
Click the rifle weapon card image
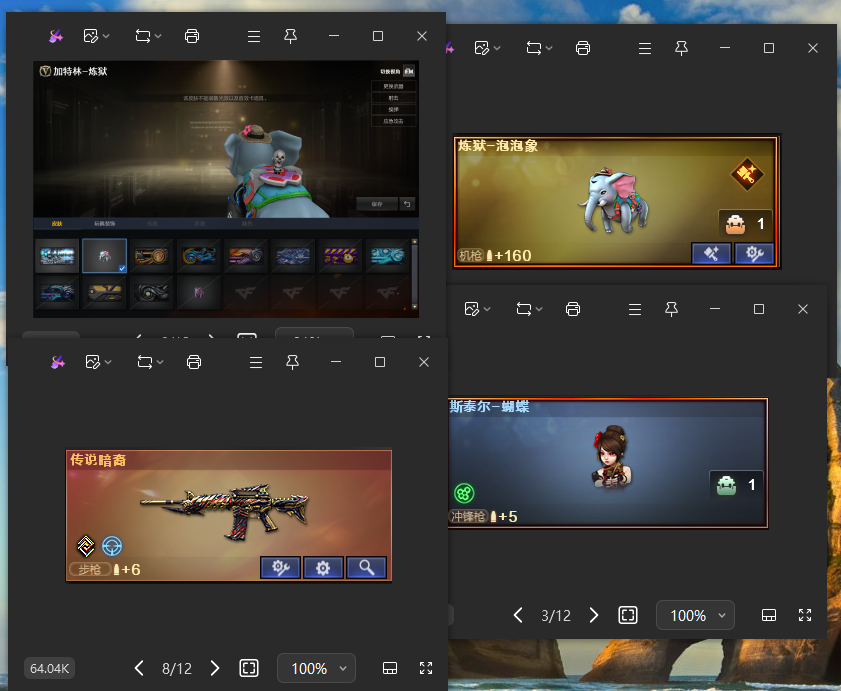coord(228,515)
